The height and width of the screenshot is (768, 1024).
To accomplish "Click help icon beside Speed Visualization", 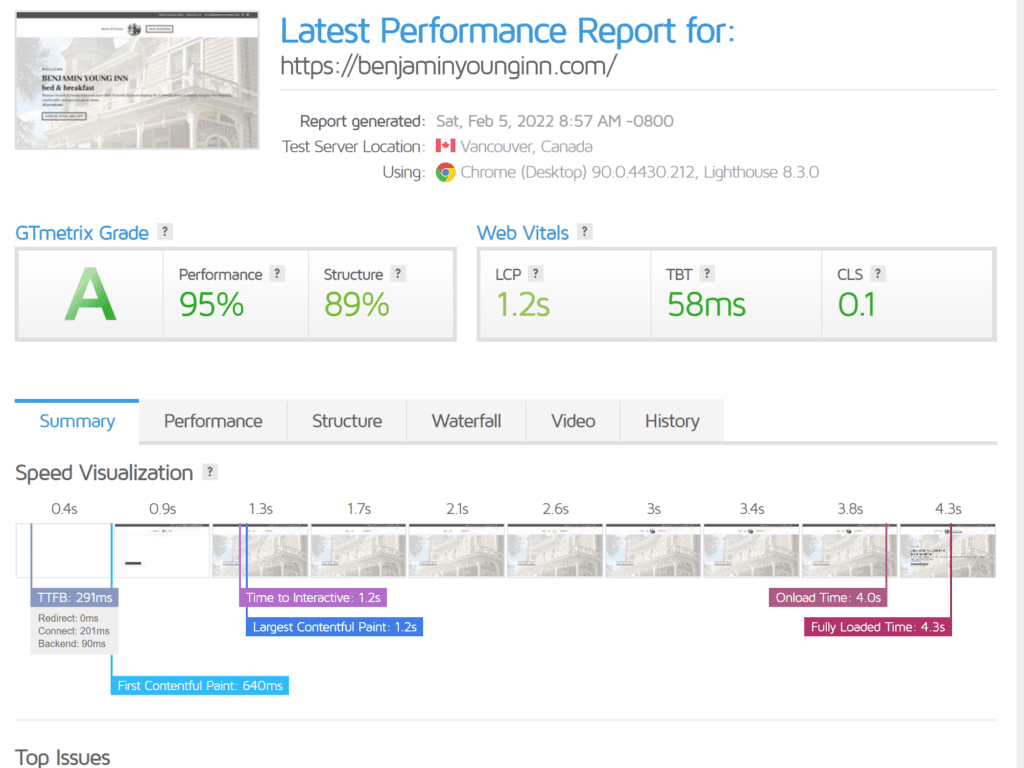I will 210,472.
